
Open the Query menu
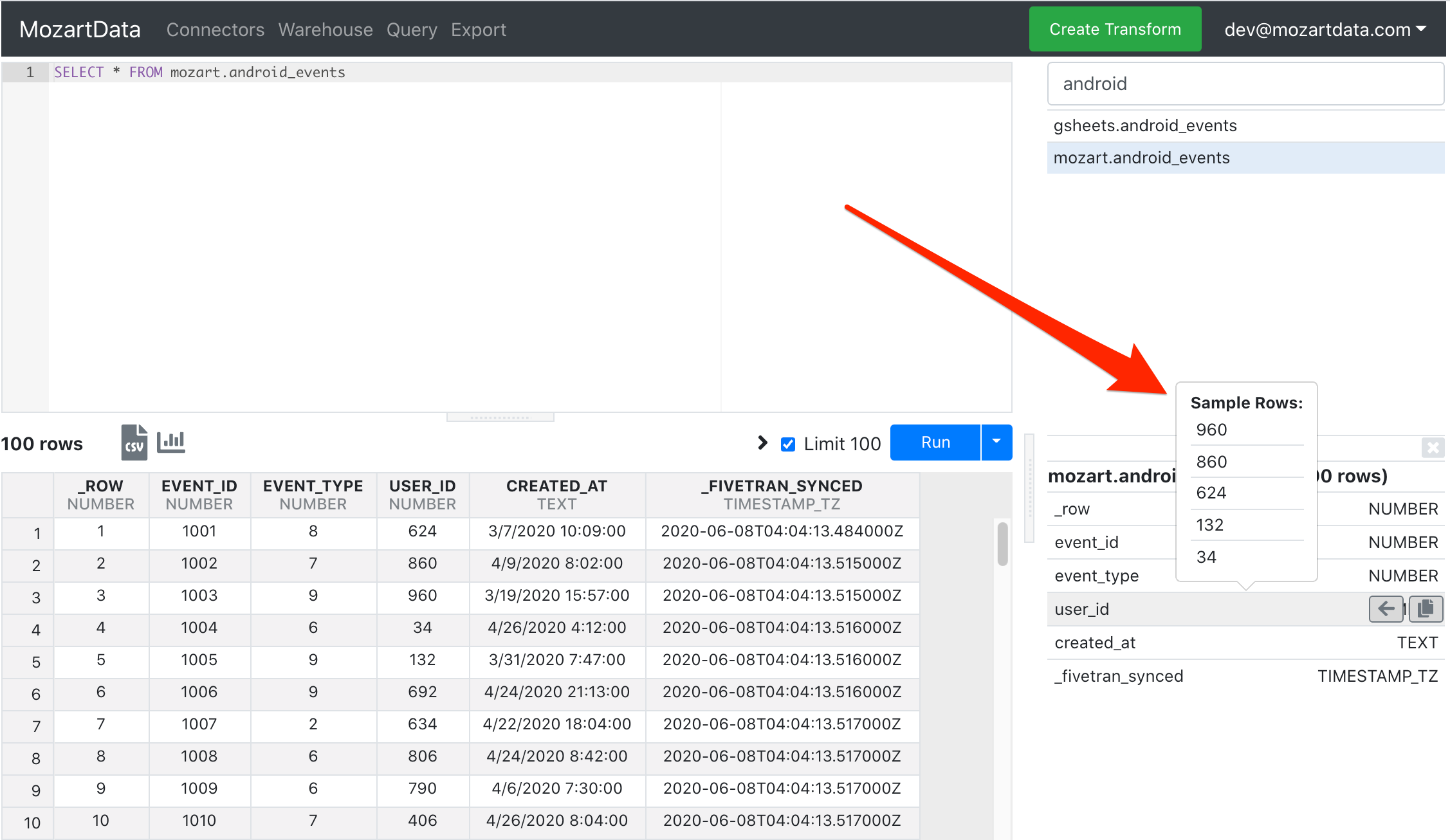click(412, 30)
